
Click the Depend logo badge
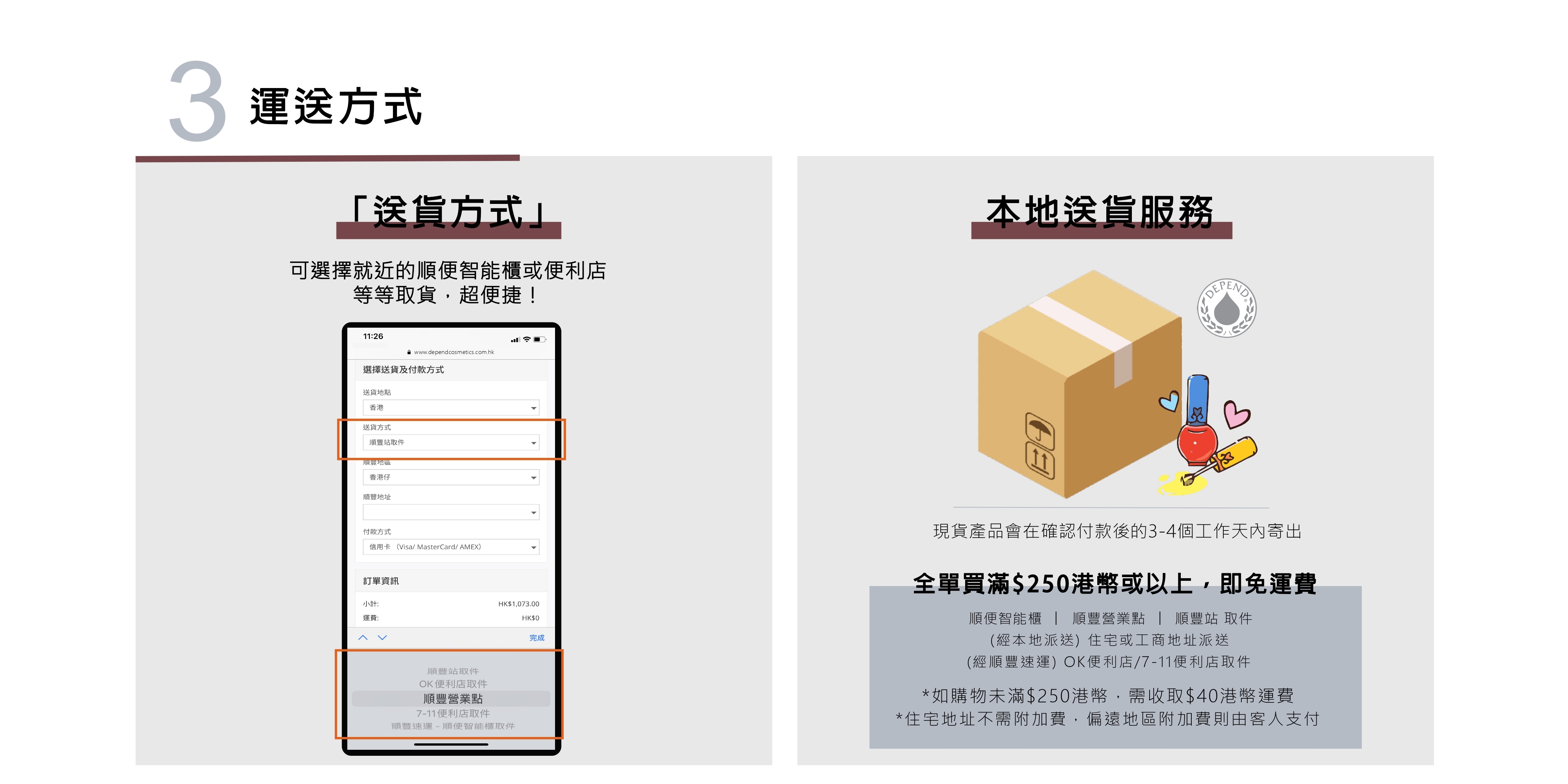click(x=1227, y=308)
